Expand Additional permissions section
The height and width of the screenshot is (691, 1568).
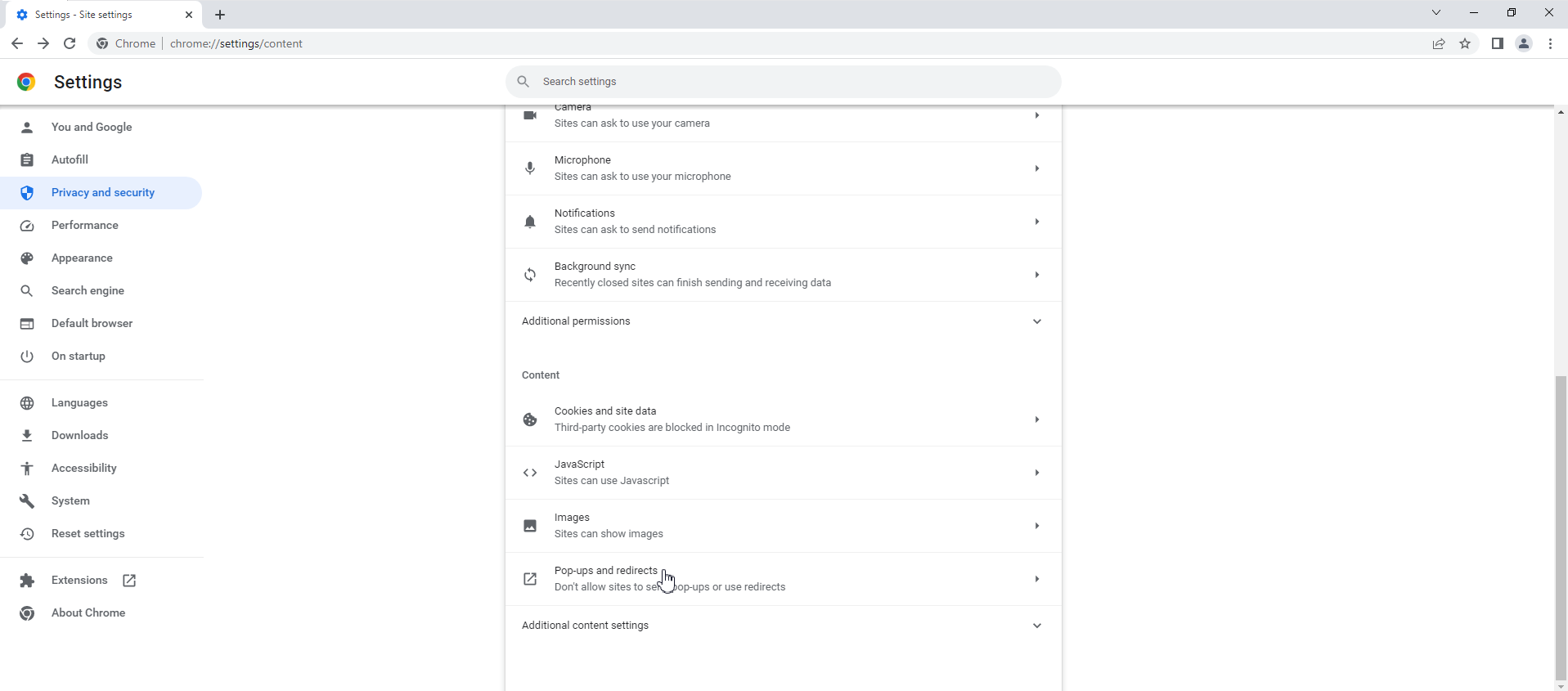coord(1036,321)
